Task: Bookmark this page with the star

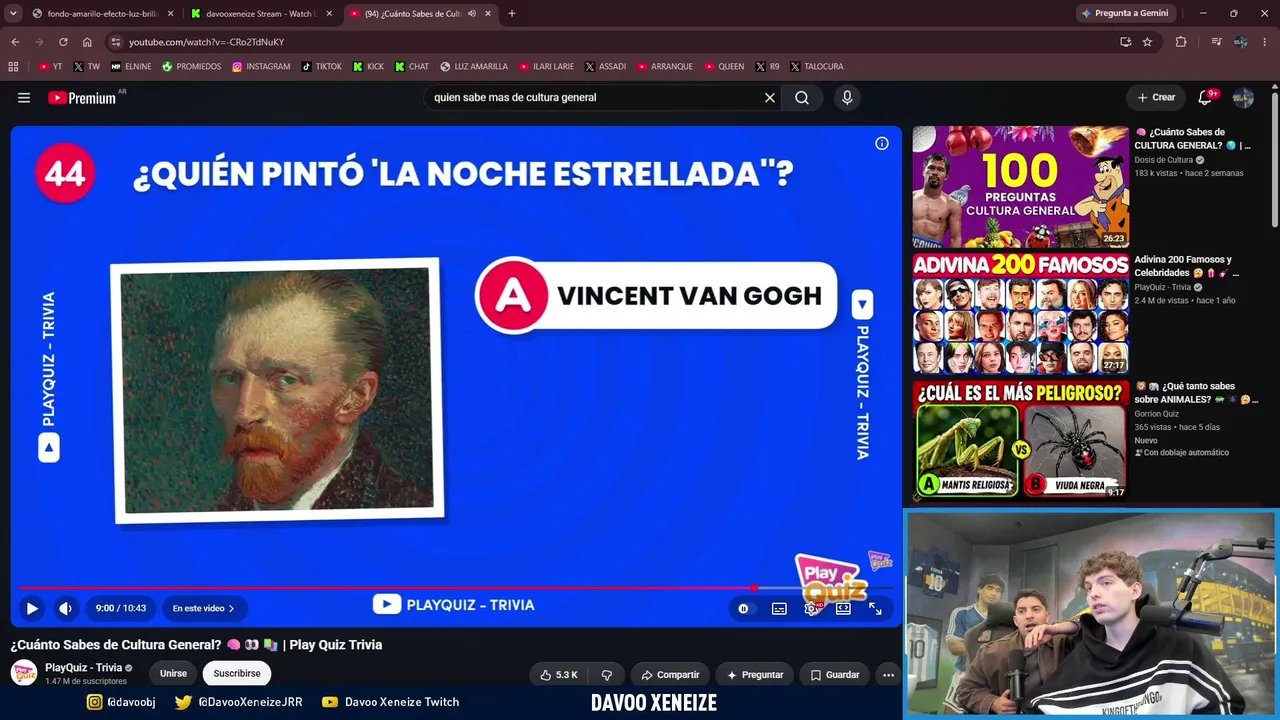Action: [x=1147, y=42]
